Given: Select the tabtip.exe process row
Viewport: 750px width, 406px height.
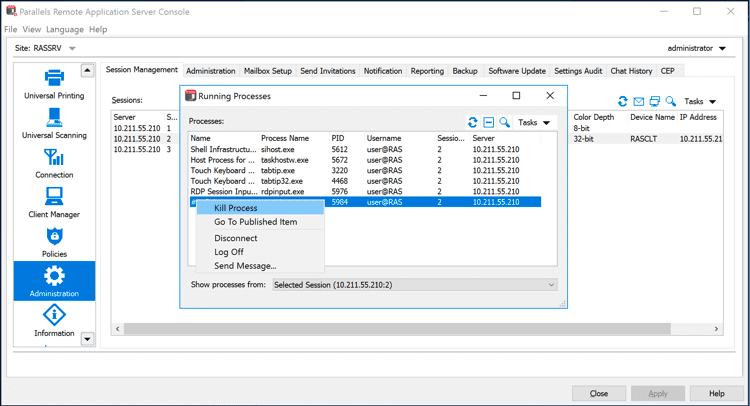Looking at the screenshot, I should tap(365, 171).
